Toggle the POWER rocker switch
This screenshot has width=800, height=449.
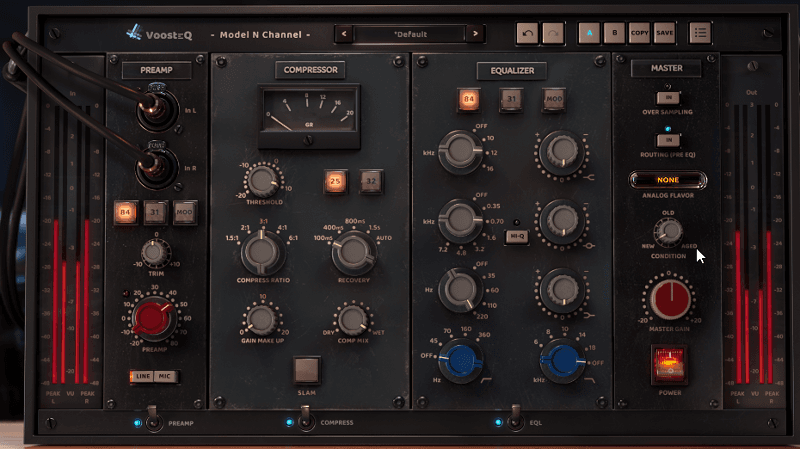point(669,365)
